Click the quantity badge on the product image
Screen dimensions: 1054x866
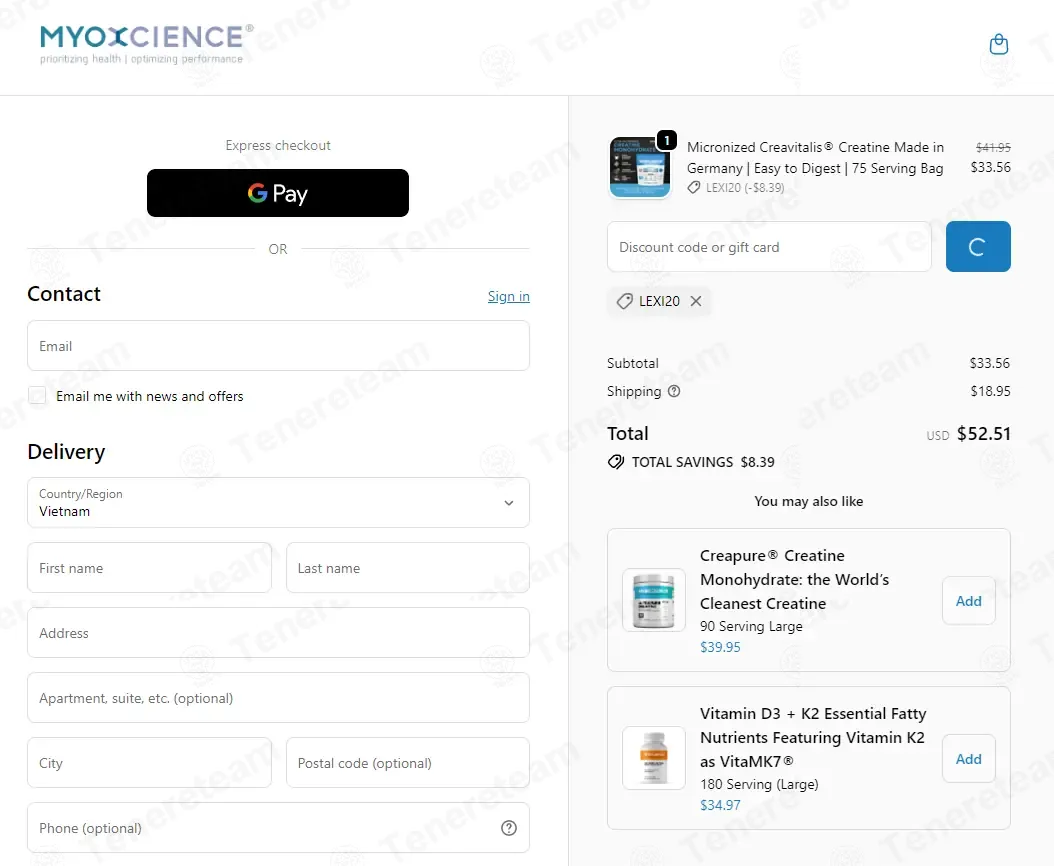(x=666, y=140)
